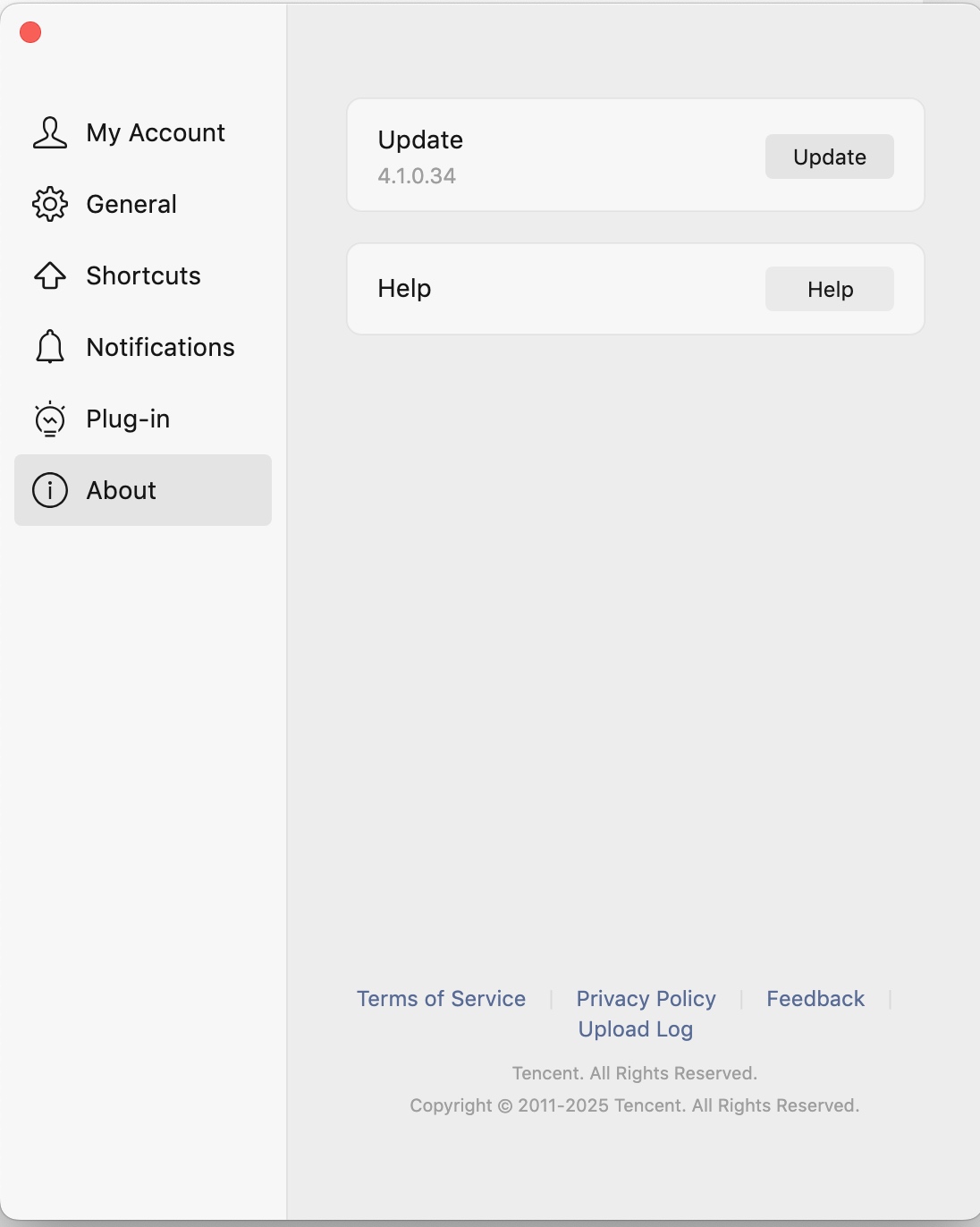
Task: Click the circled info icon for About
Action: coord(50,490)
